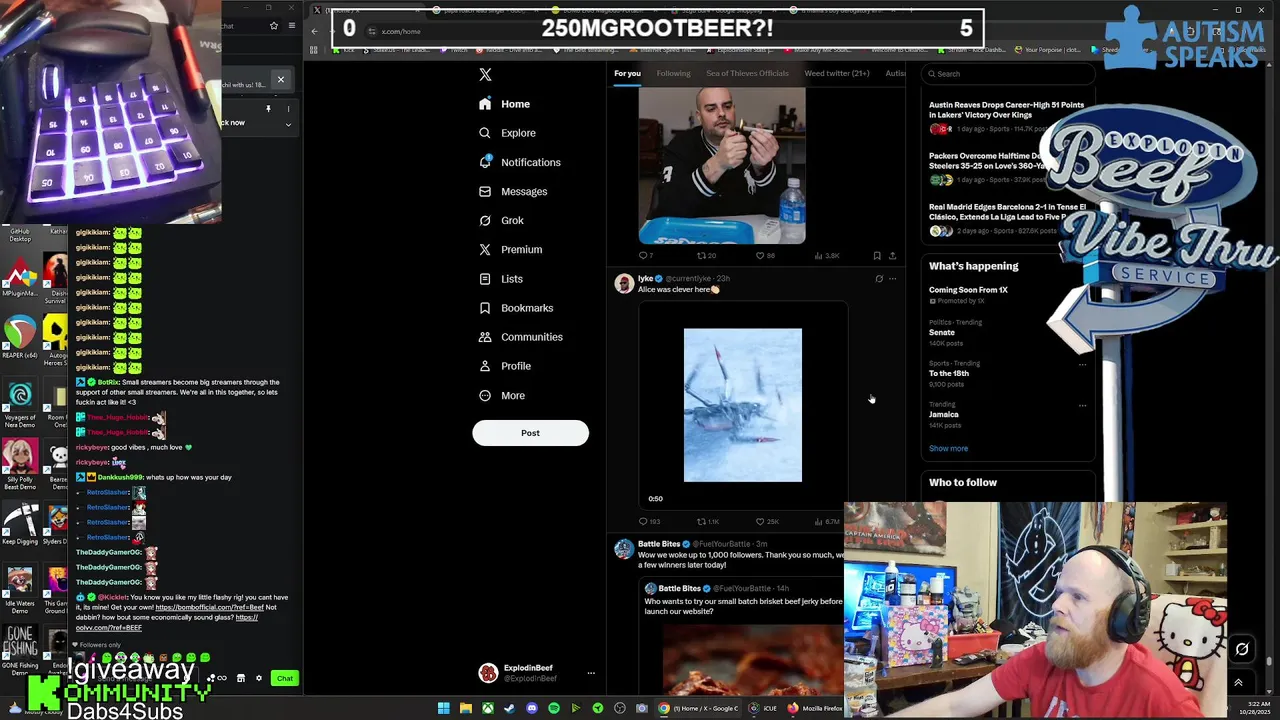
Task: Click the X search field
Action: [1008, 73]
